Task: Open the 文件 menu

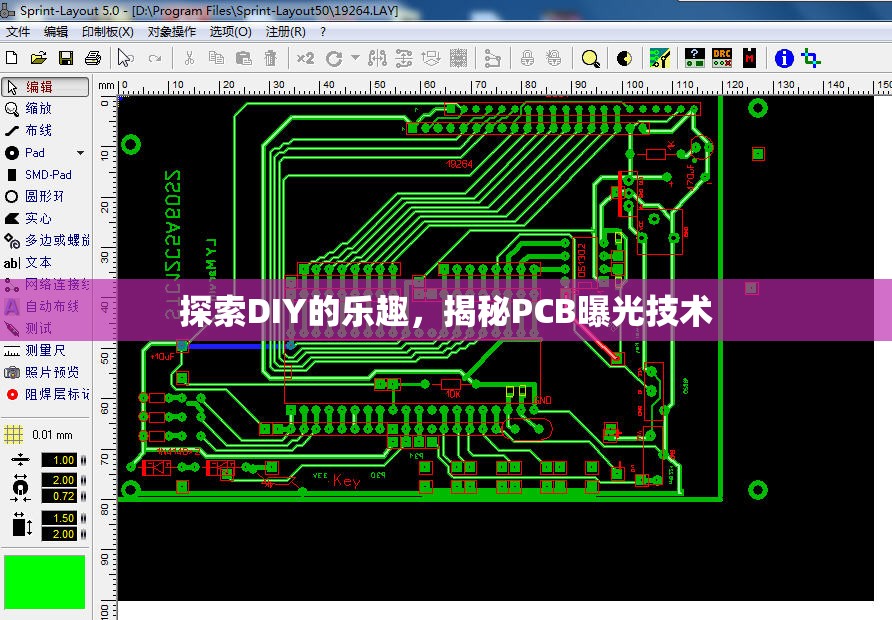Action: [x=18, y=32]
